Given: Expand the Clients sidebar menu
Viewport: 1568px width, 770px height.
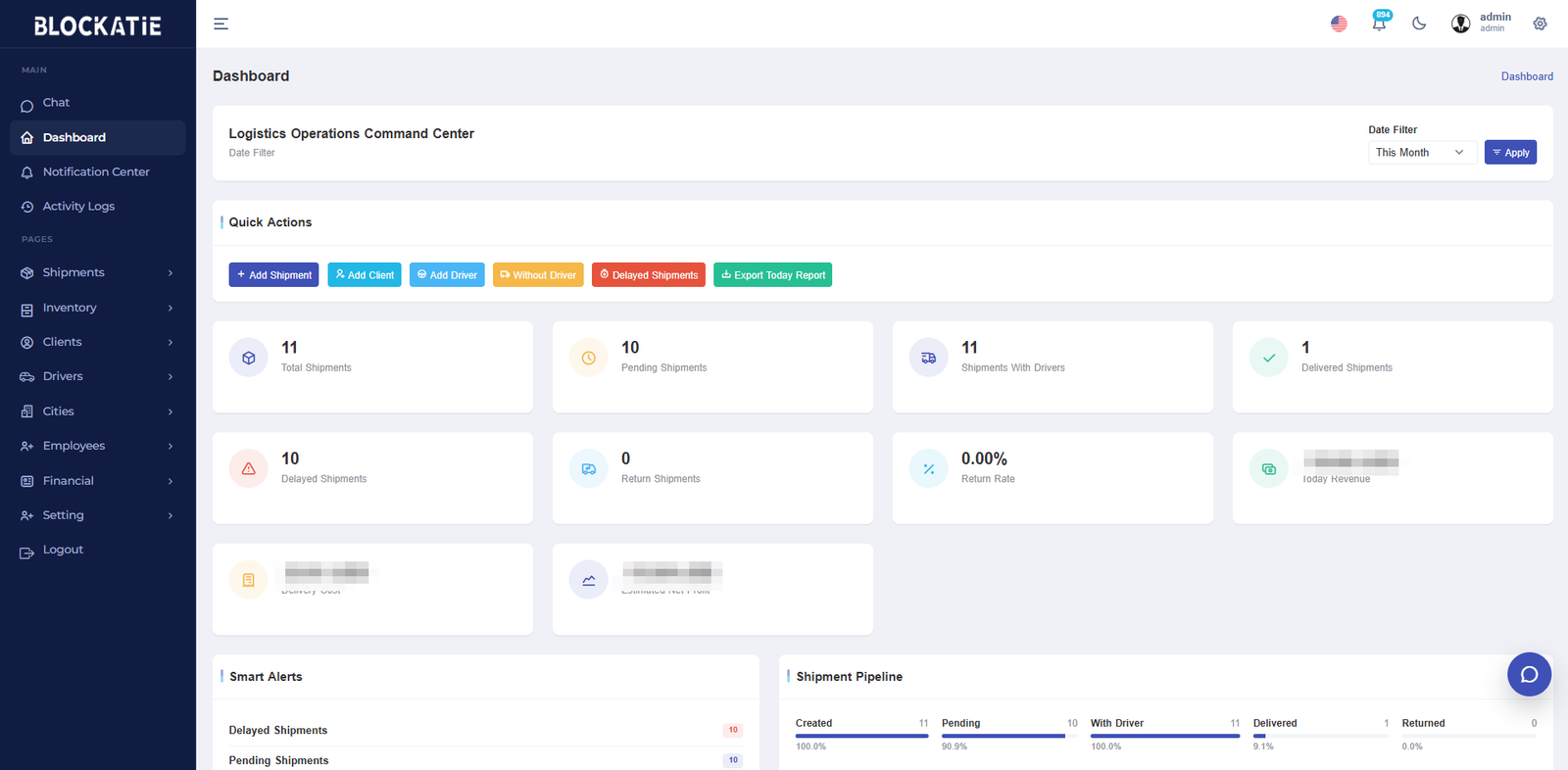Looking at the screenshot, I should (x=98, y=342).
